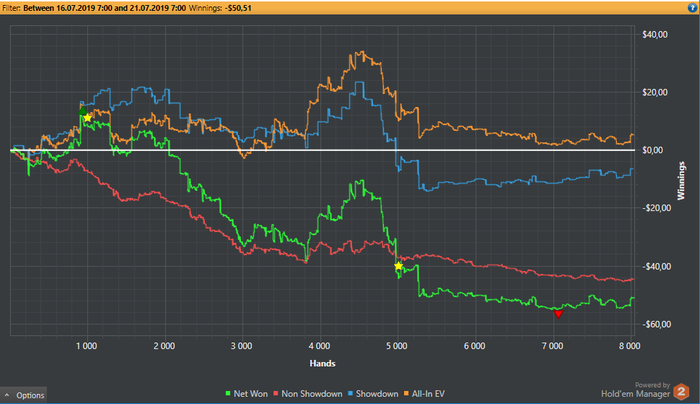Click the Hold'em Manager 2 logo icon

click(681, 392)
